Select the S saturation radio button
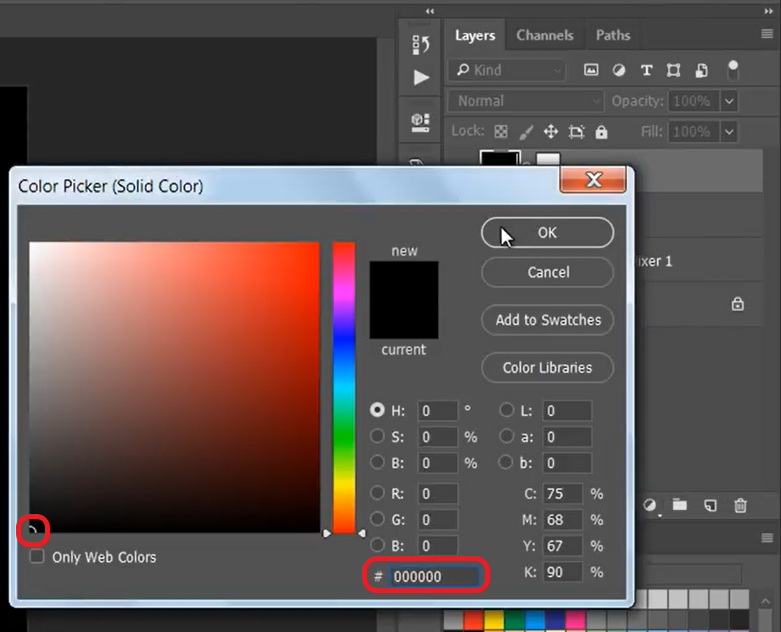781x632 pixels. (377, 436)
